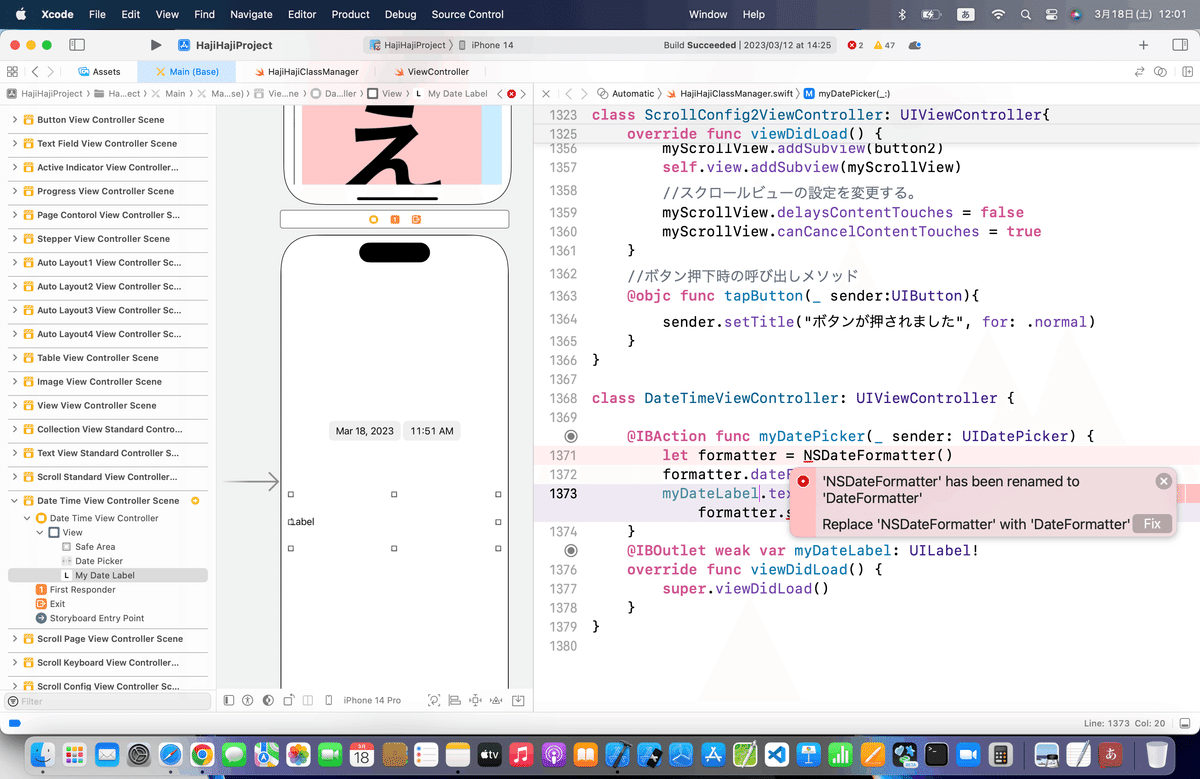This screenshot has height=779, width=1200.
Task: Collapse Date Time View Controller Scene
Action: point(15,501)
